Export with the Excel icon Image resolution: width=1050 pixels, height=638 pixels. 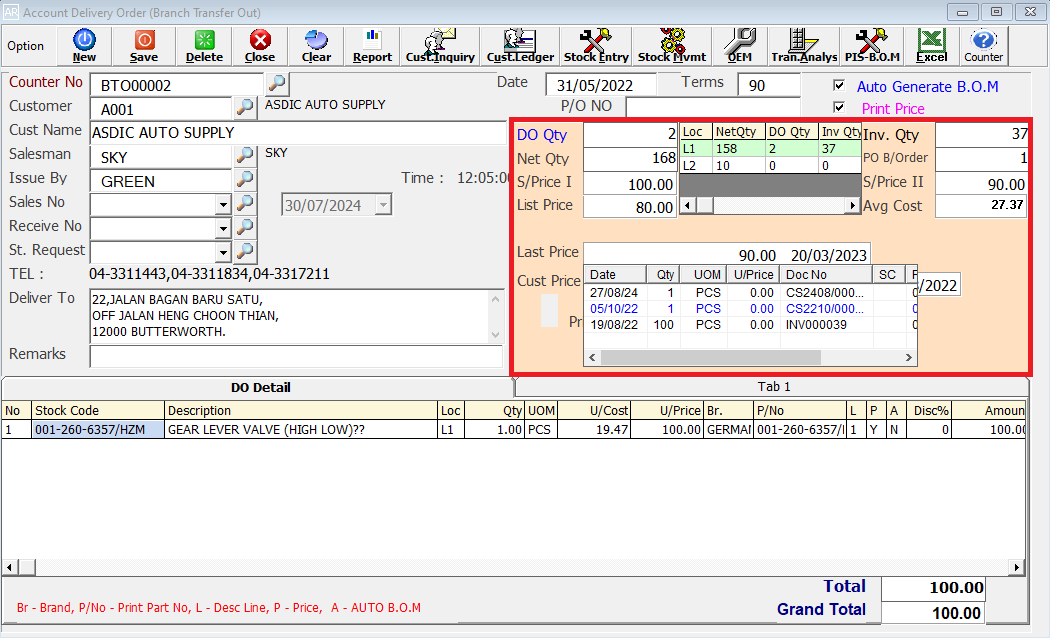[x=931, y=46]
